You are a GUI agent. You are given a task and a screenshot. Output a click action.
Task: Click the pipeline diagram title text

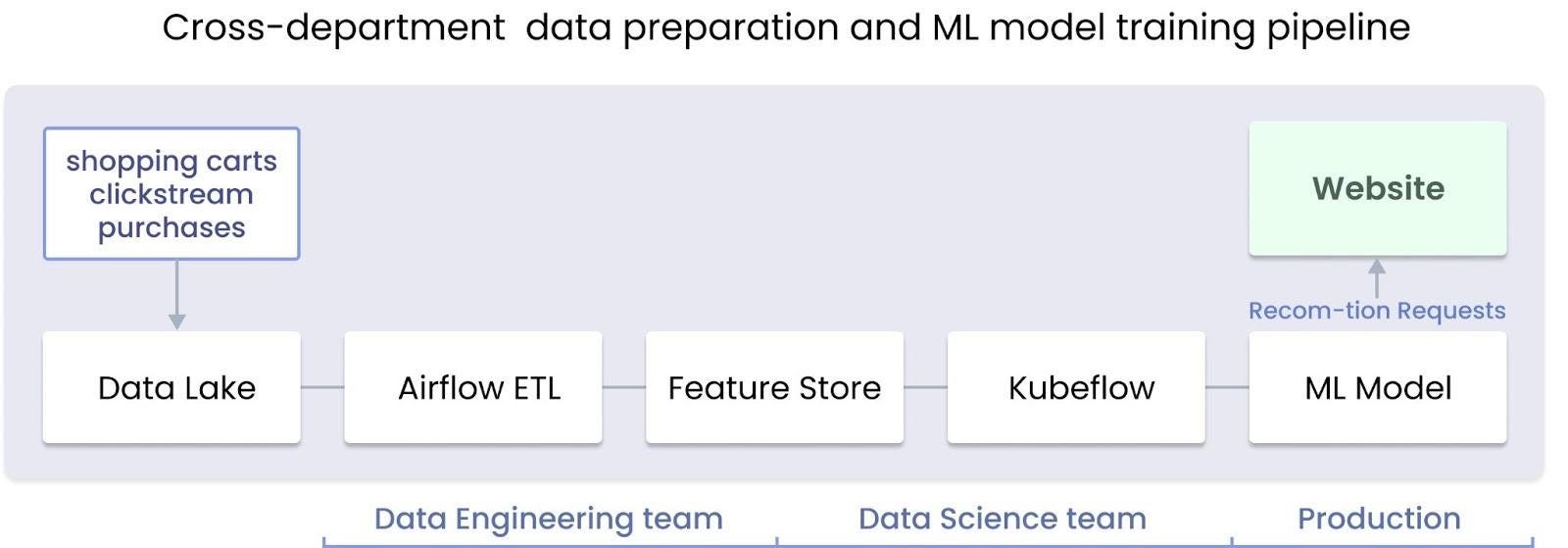coord(786,27)
